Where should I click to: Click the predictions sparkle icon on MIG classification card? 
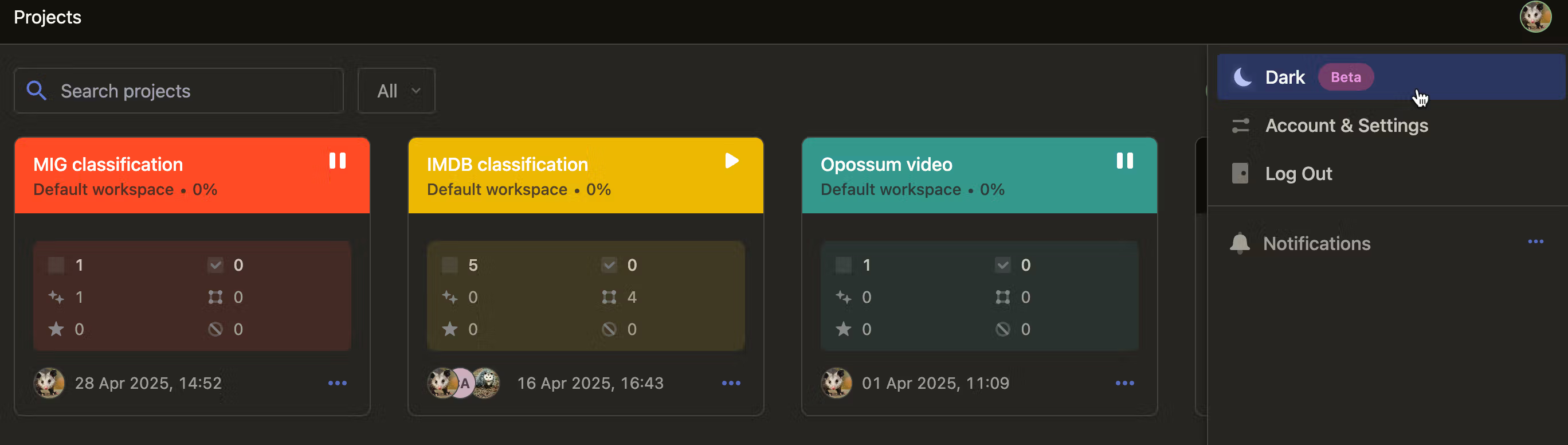point(57,297)
